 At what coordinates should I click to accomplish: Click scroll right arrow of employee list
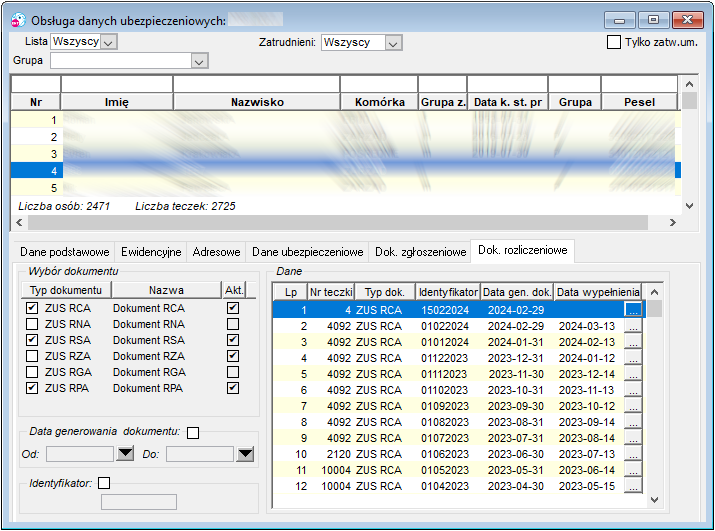[x=673, y=223]
